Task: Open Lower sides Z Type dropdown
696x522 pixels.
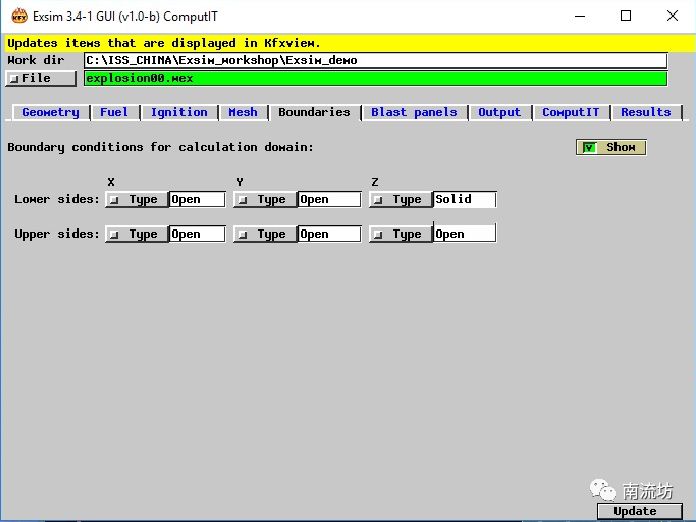Action: tap(400, 199)
